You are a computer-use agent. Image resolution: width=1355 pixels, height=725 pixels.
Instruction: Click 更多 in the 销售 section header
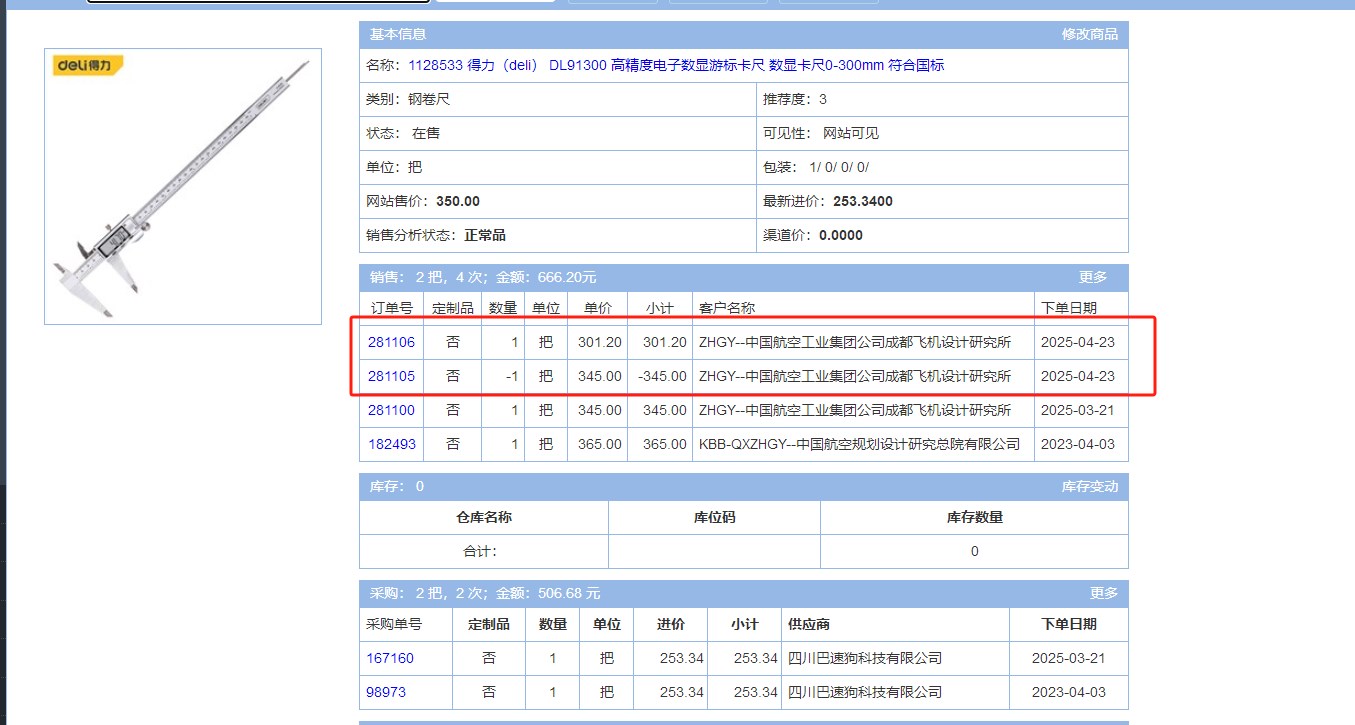[x=1093, y=277]
